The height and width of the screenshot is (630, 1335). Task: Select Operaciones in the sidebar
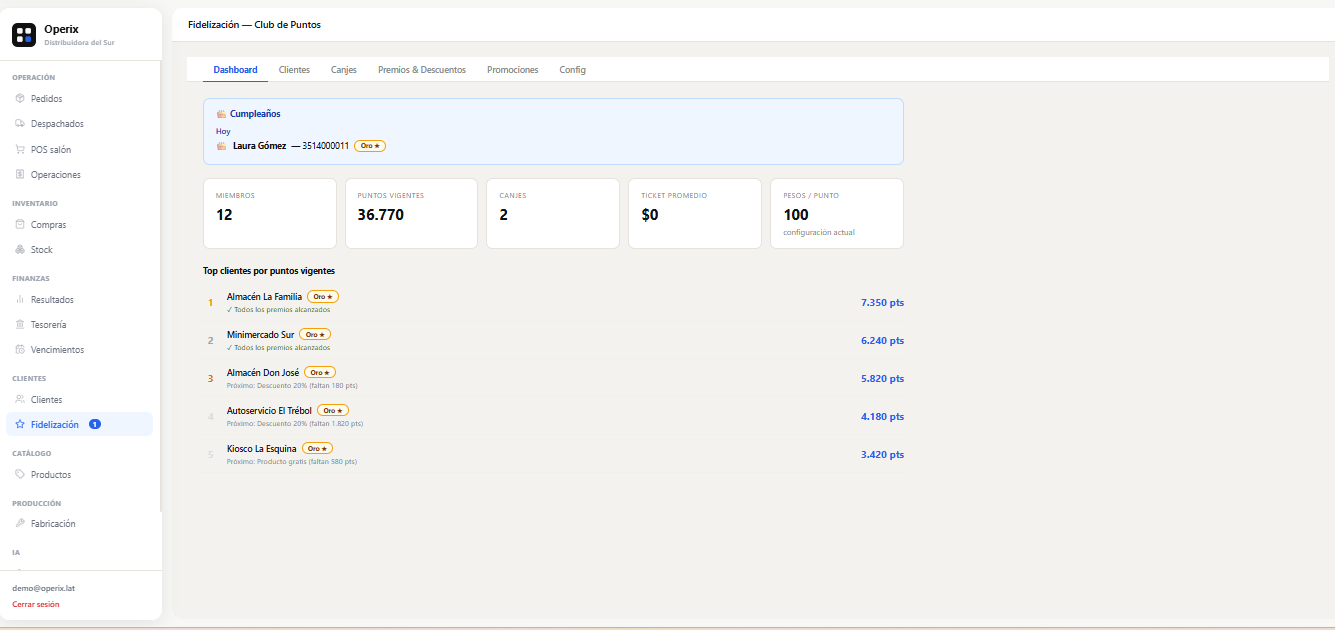pyautogui.click(x=80, y=174)
